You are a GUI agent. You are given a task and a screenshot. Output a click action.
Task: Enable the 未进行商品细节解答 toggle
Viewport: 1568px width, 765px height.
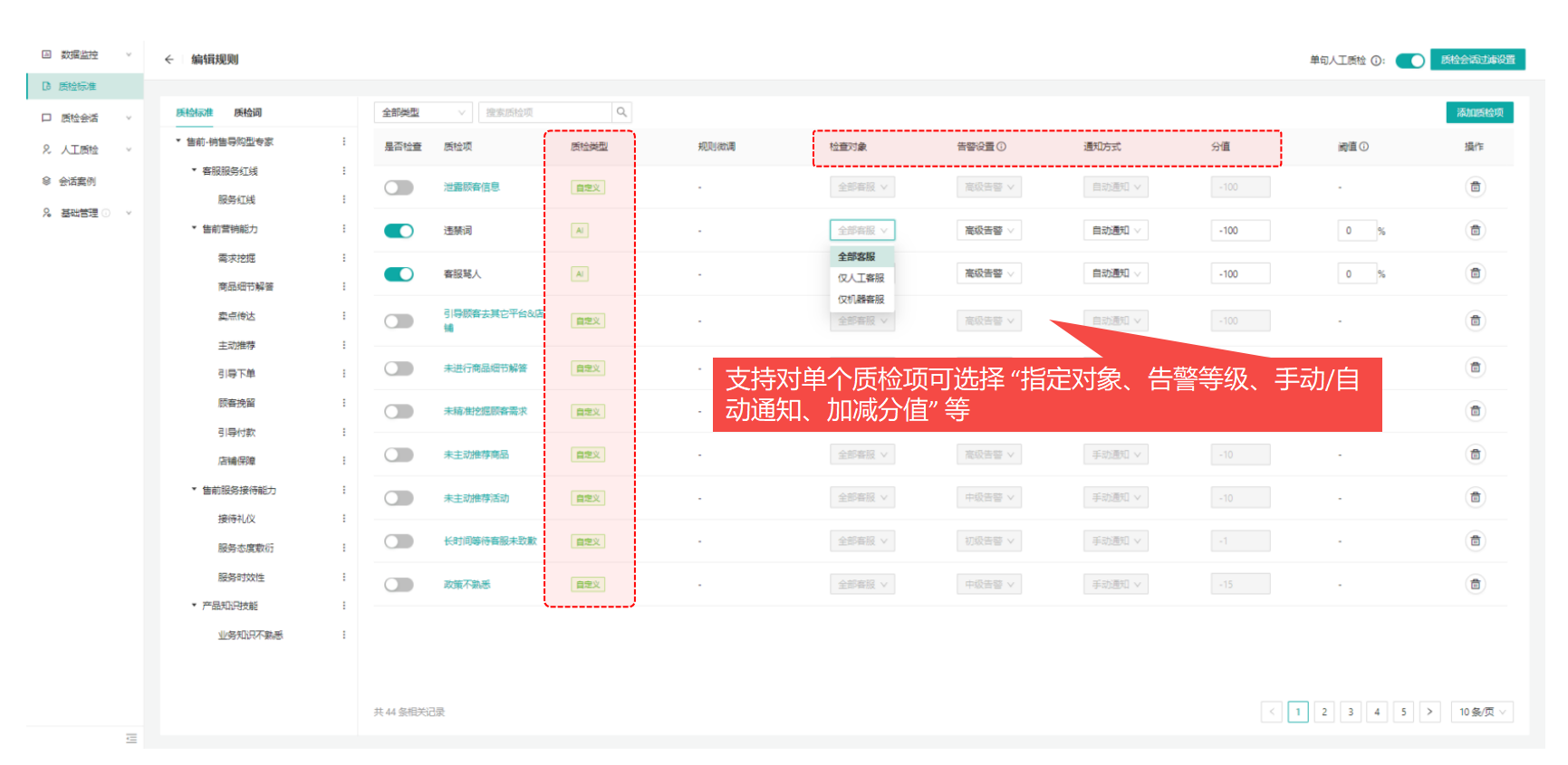pos(399,368)
